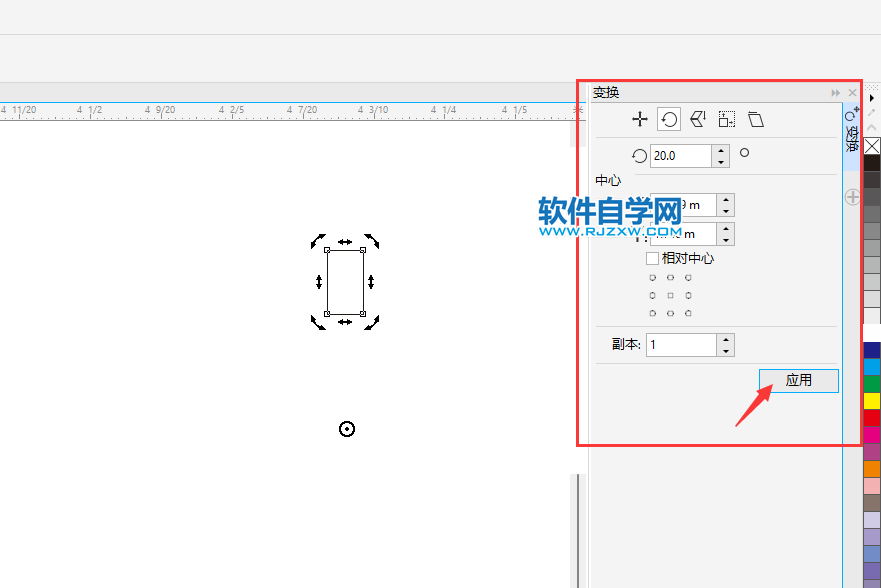881x588 pixels.
Task: Click the eyedropper icon above the color palette
Action: pos(871,113)
